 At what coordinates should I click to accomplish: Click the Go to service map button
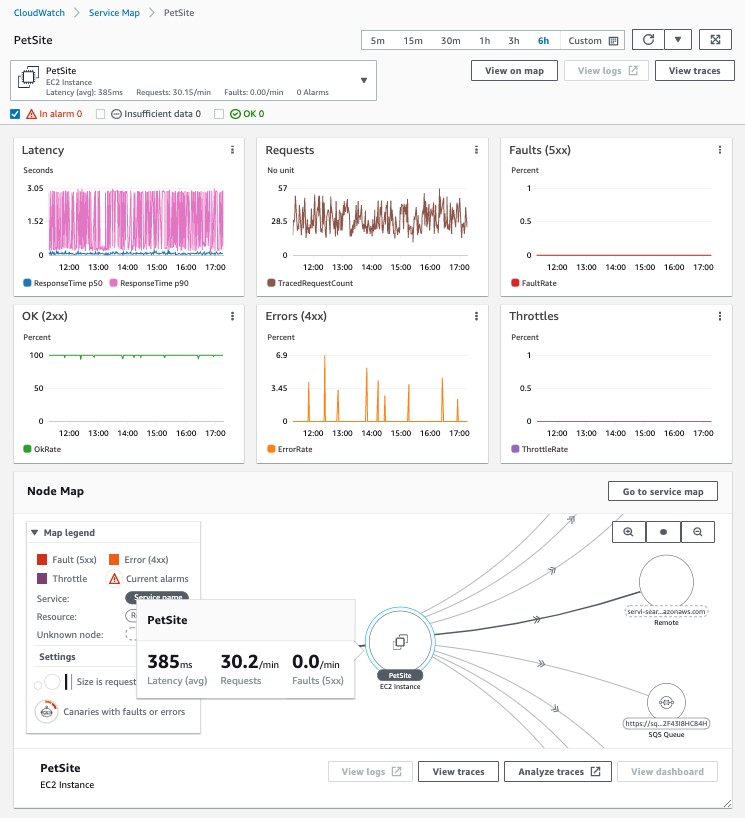coord(663,491)
